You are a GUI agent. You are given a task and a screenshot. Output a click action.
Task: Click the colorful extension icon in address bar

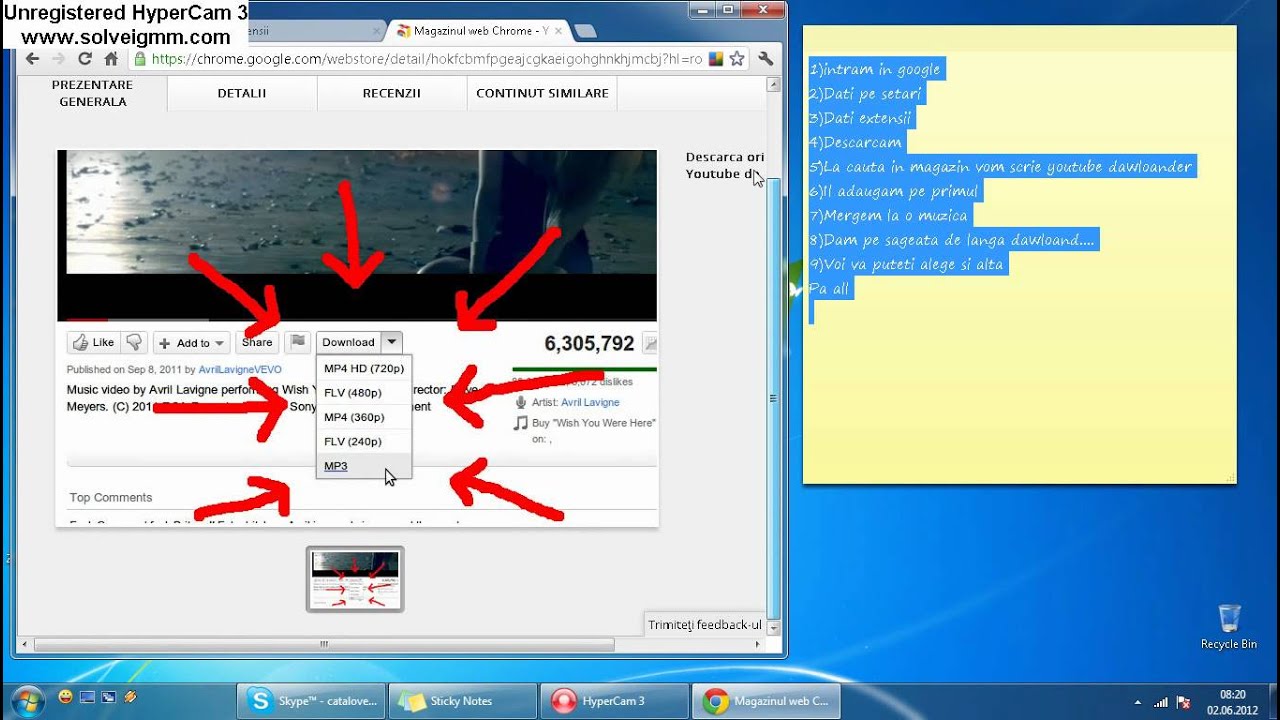click(716, 59)
